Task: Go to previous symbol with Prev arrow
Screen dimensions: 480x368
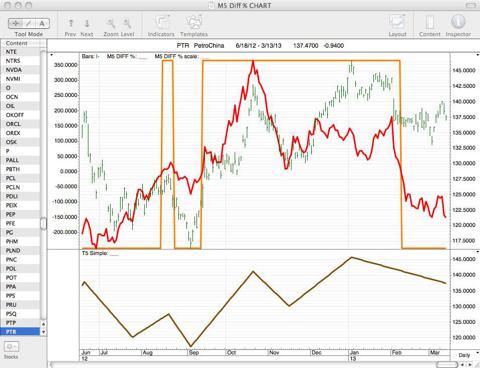Action: click(71, 23)
